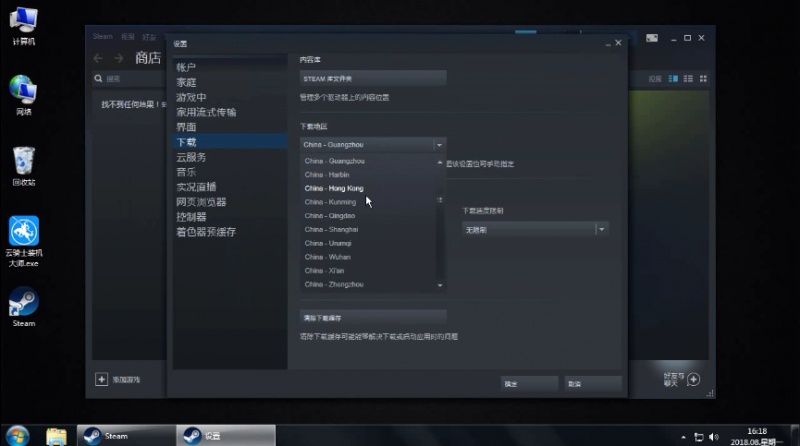Switch to the Steam taskbar button
The height and width of the screenshot is (446, 800).
pyautogui.click(x=126, y=436)
